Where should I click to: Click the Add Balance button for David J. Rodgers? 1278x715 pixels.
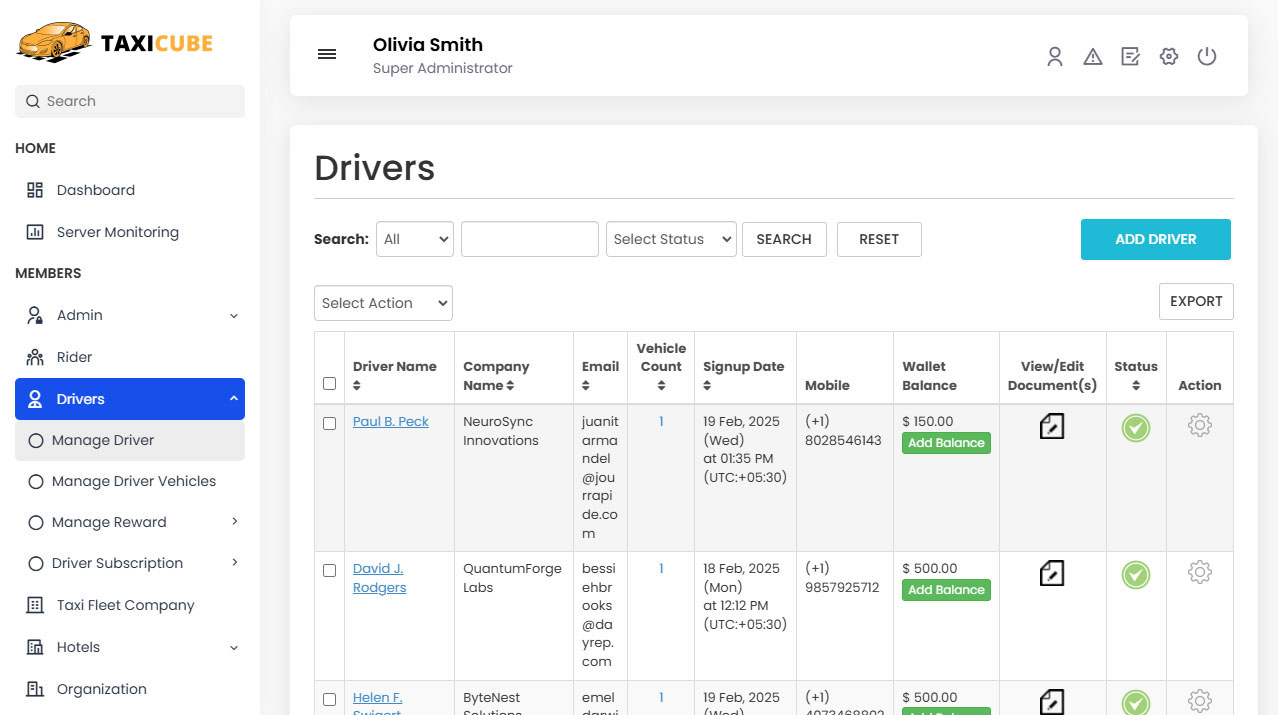click(x=946, y=590)
